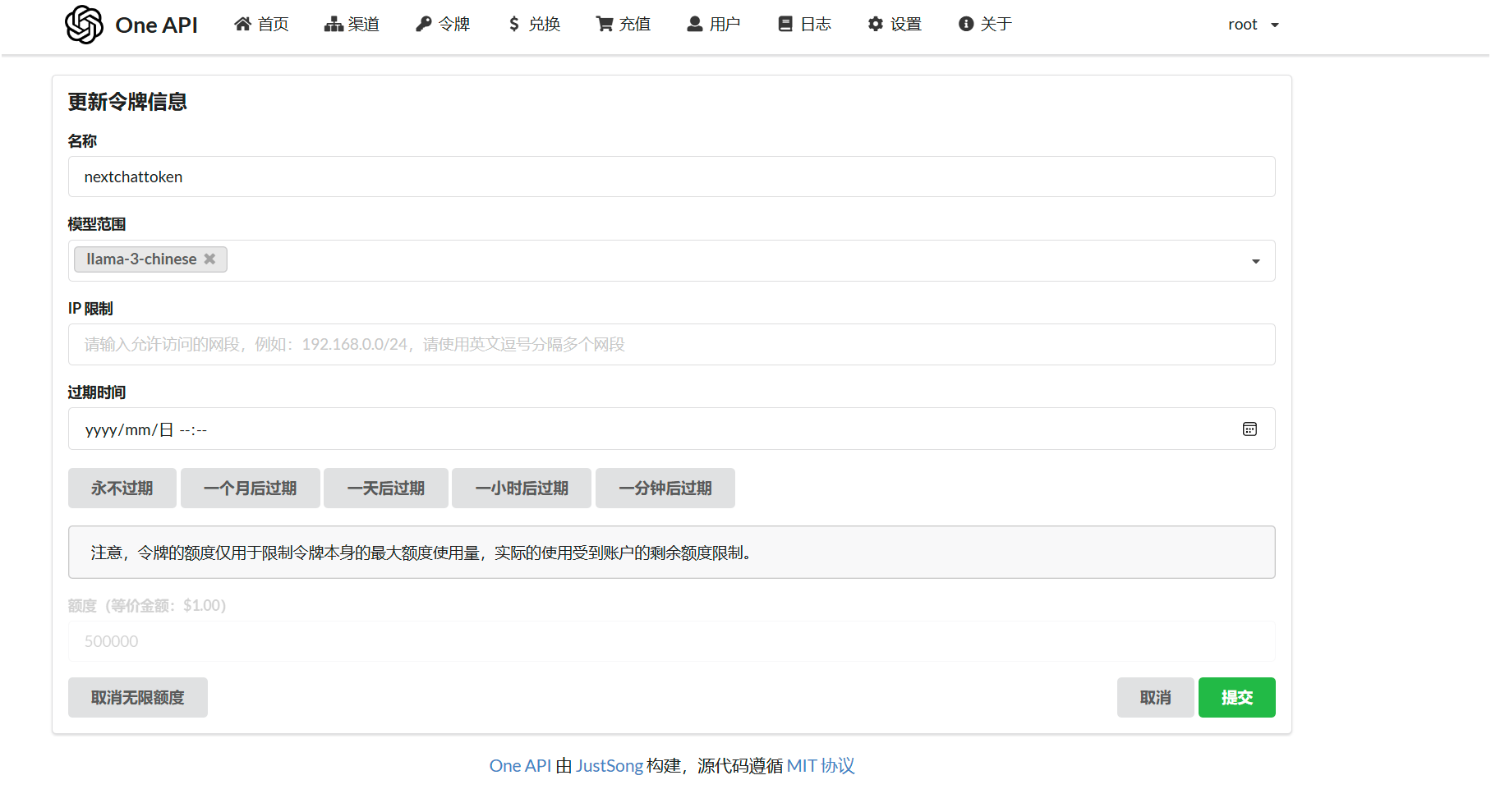
Task: Expand the 模型范围 model dropdown
Action: (x=1255, y=261)
